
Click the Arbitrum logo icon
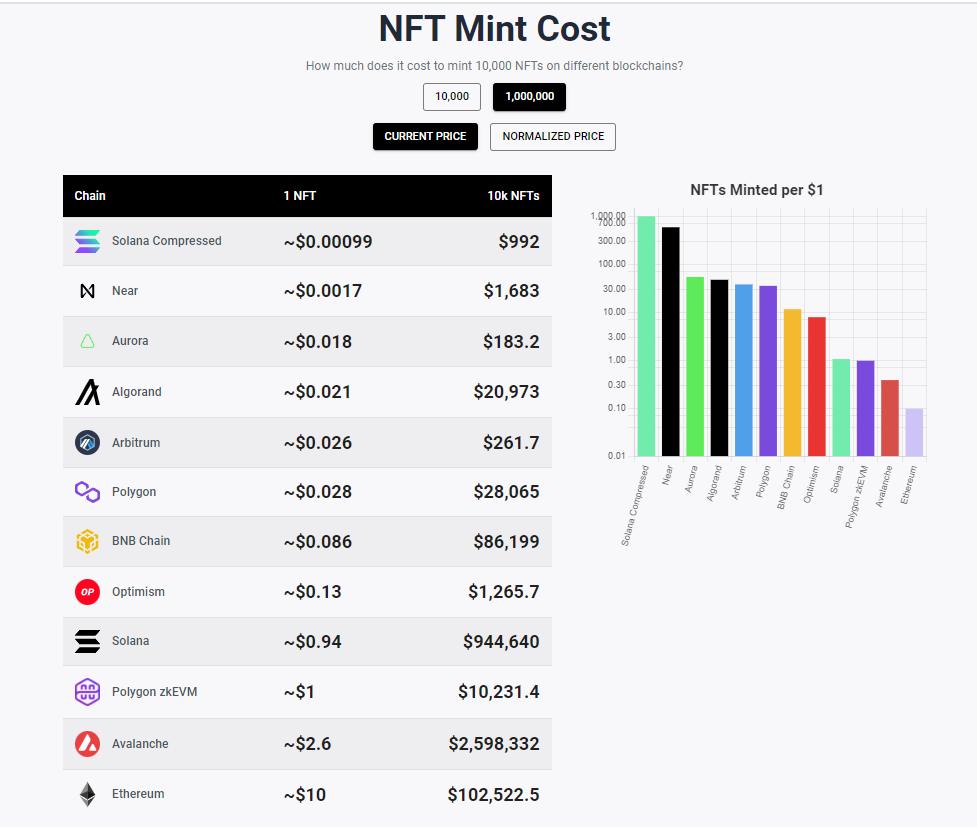[87, 443]
